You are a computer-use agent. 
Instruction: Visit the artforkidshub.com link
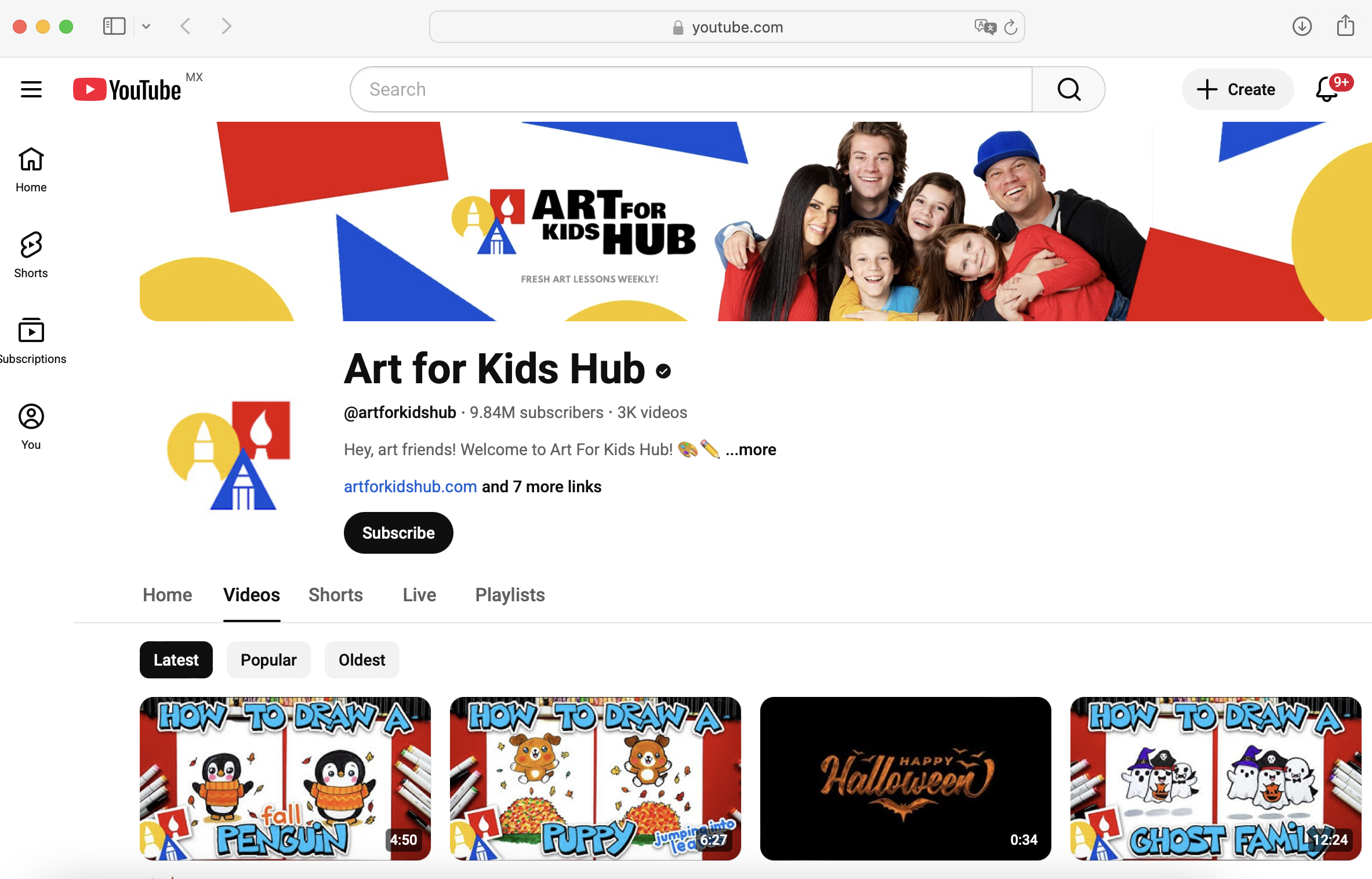(410, 486)
